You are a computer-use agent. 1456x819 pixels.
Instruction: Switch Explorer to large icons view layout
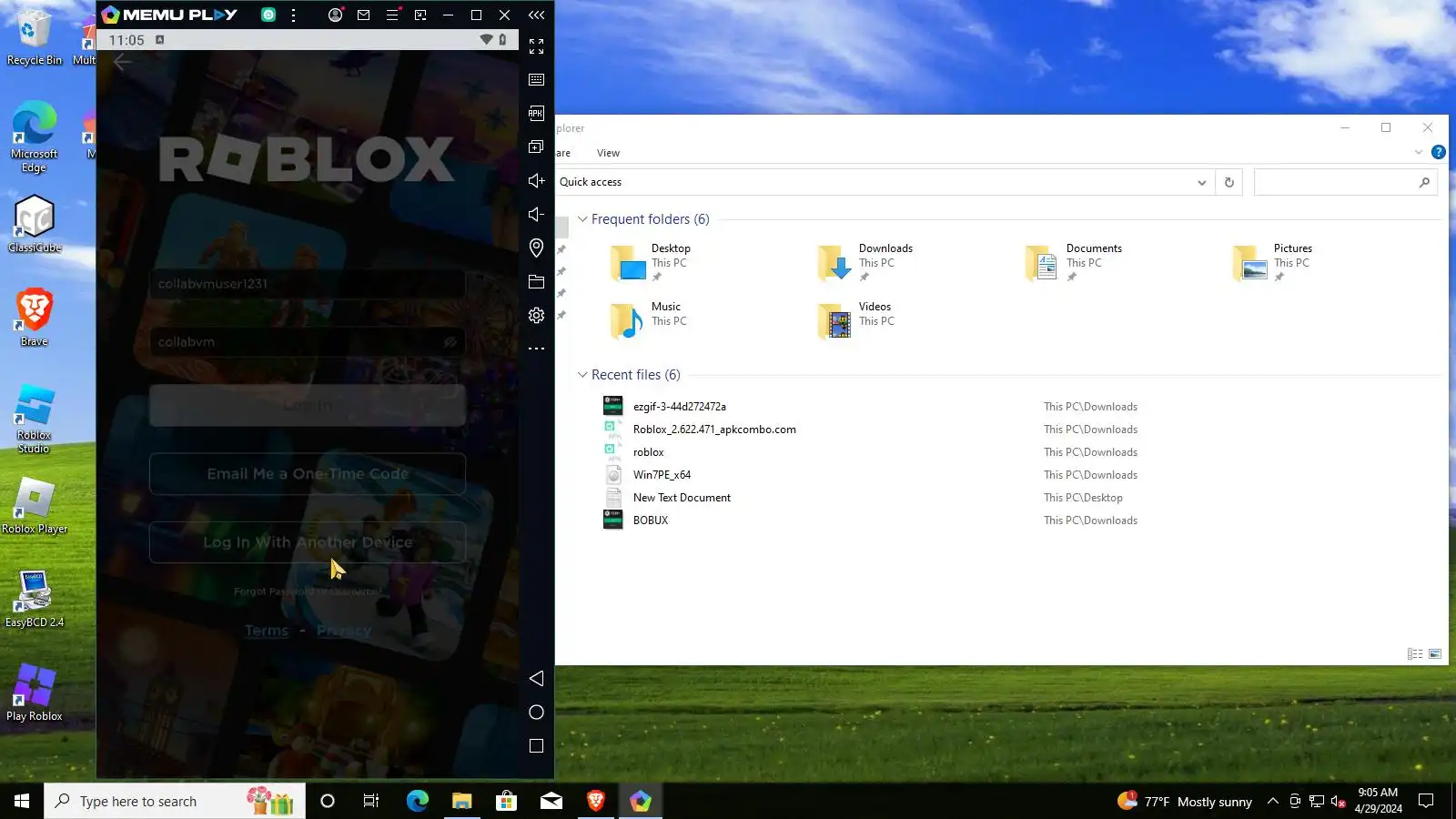pos(1435,653)
